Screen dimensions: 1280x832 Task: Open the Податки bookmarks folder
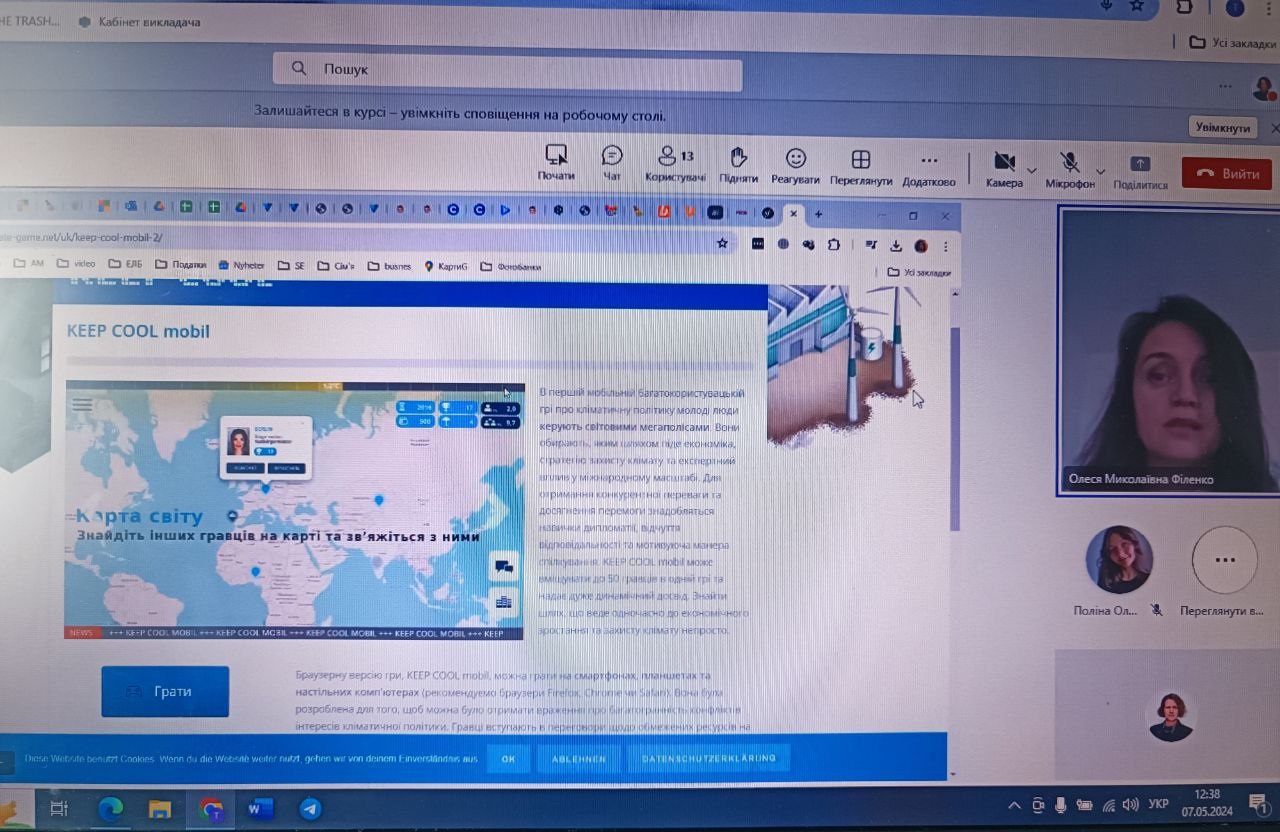pos(180,265)
